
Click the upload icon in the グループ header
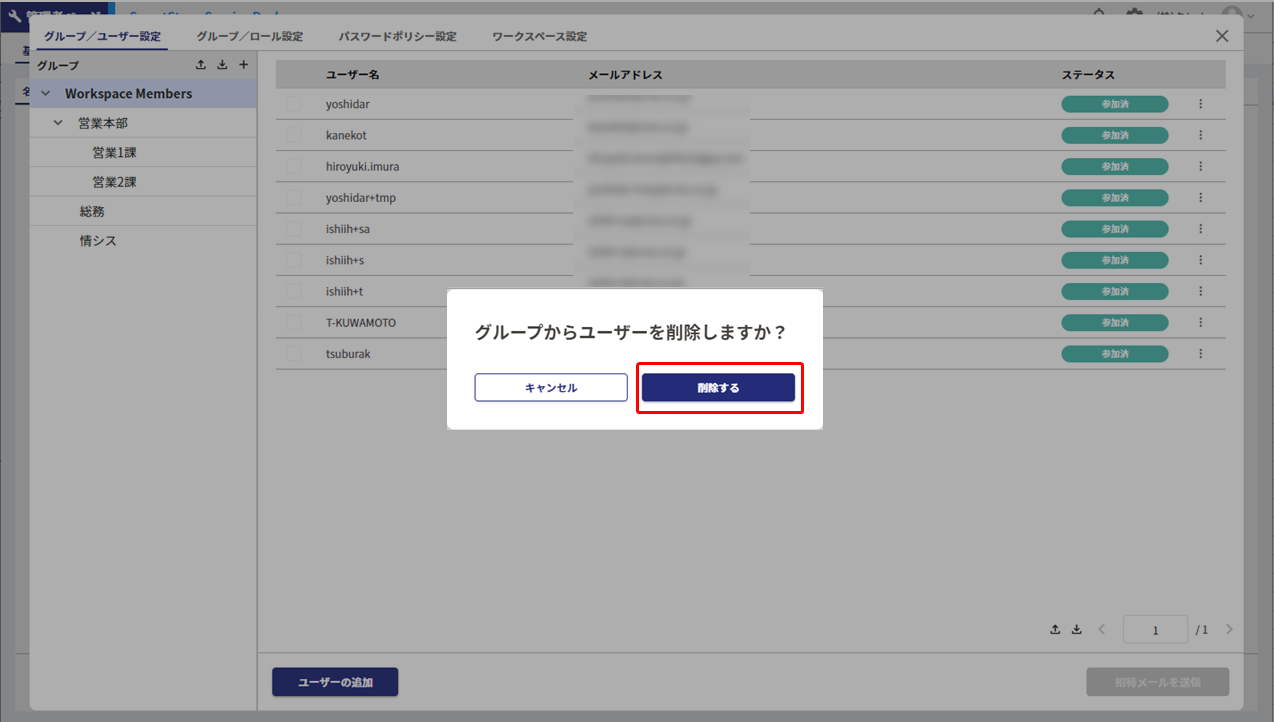click(201, 65)
